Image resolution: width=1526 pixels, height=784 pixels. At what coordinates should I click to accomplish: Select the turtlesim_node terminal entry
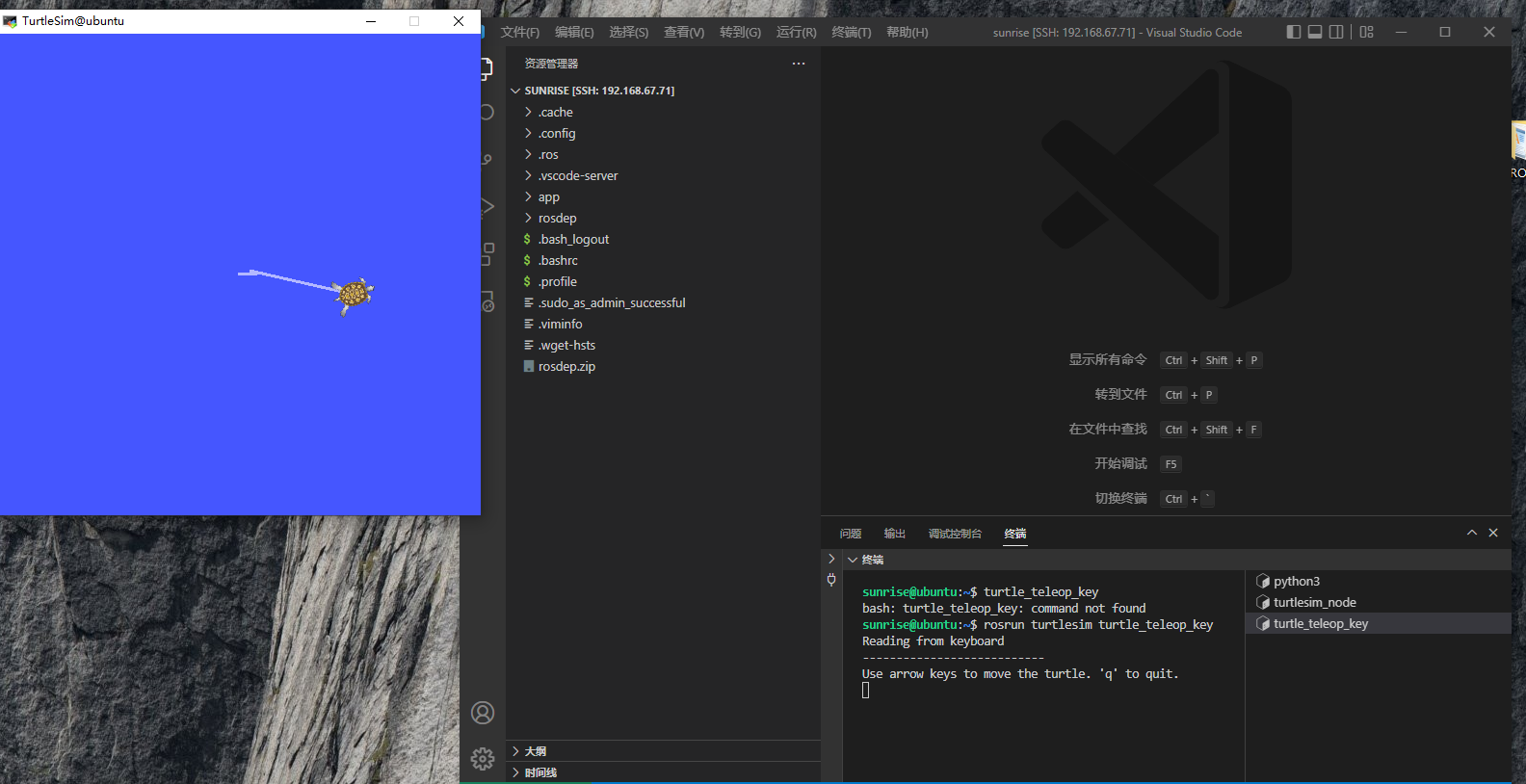1379,602
